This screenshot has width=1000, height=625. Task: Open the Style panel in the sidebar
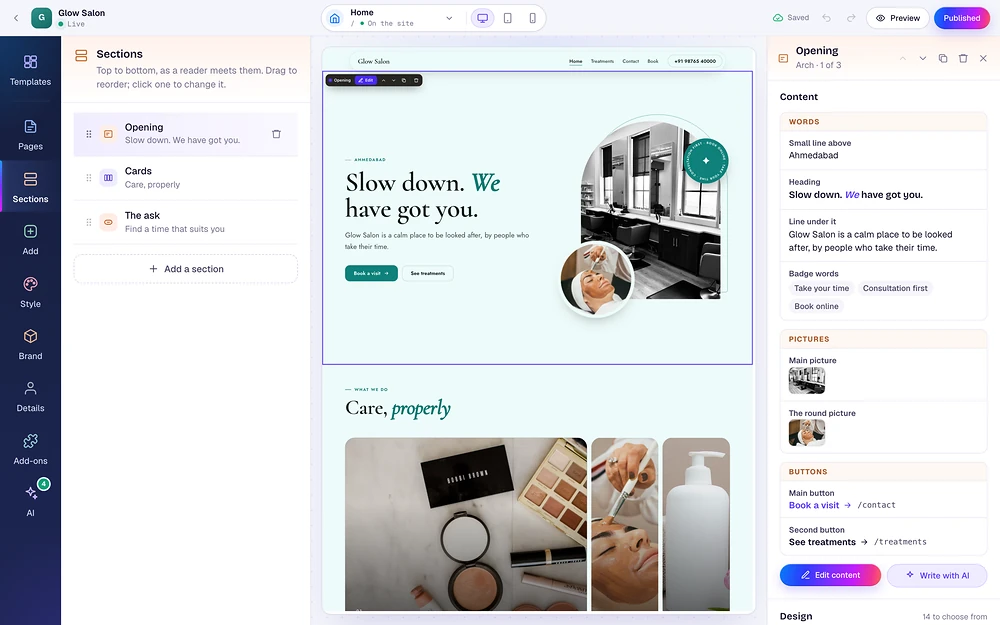(30, 293)
